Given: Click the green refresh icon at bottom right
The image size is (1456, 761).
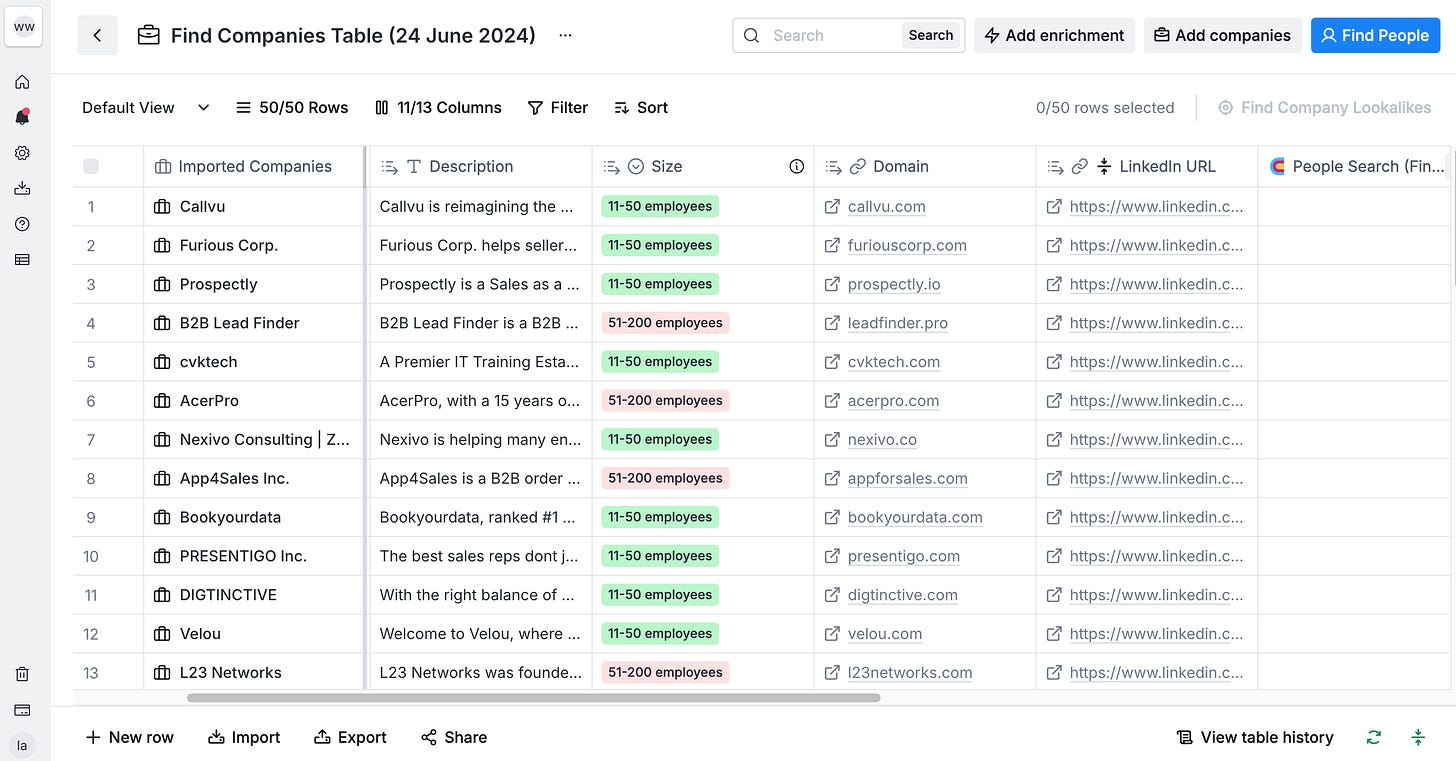Looking at the screenshot, I should [1374, 737].
